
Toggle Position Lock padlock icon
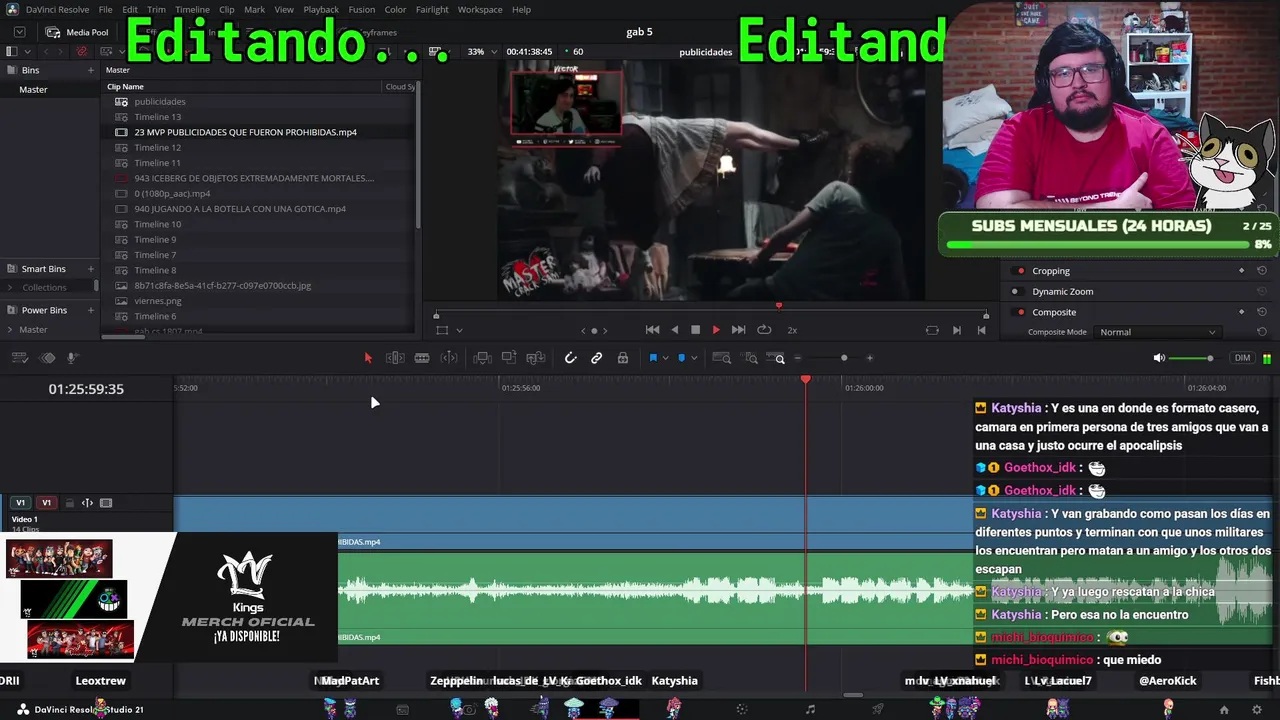pyautogui.click(x=623, y=358)
